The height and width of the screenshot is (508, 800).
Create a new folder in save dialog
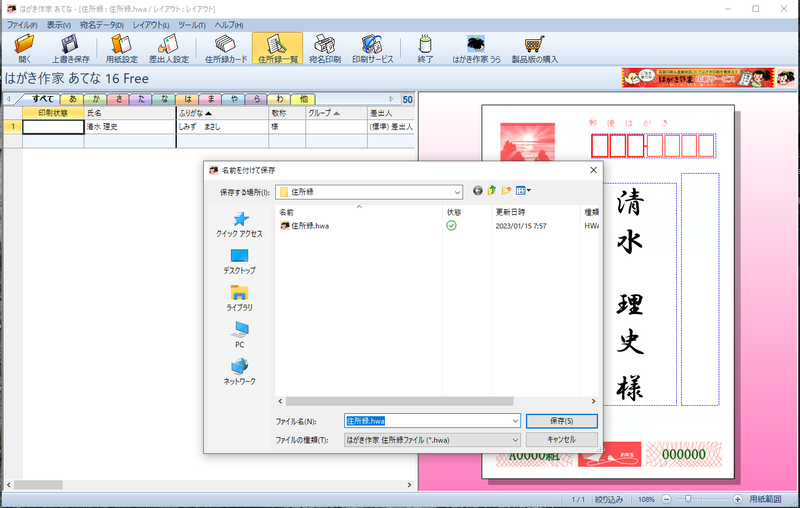(x=506, y=191)
